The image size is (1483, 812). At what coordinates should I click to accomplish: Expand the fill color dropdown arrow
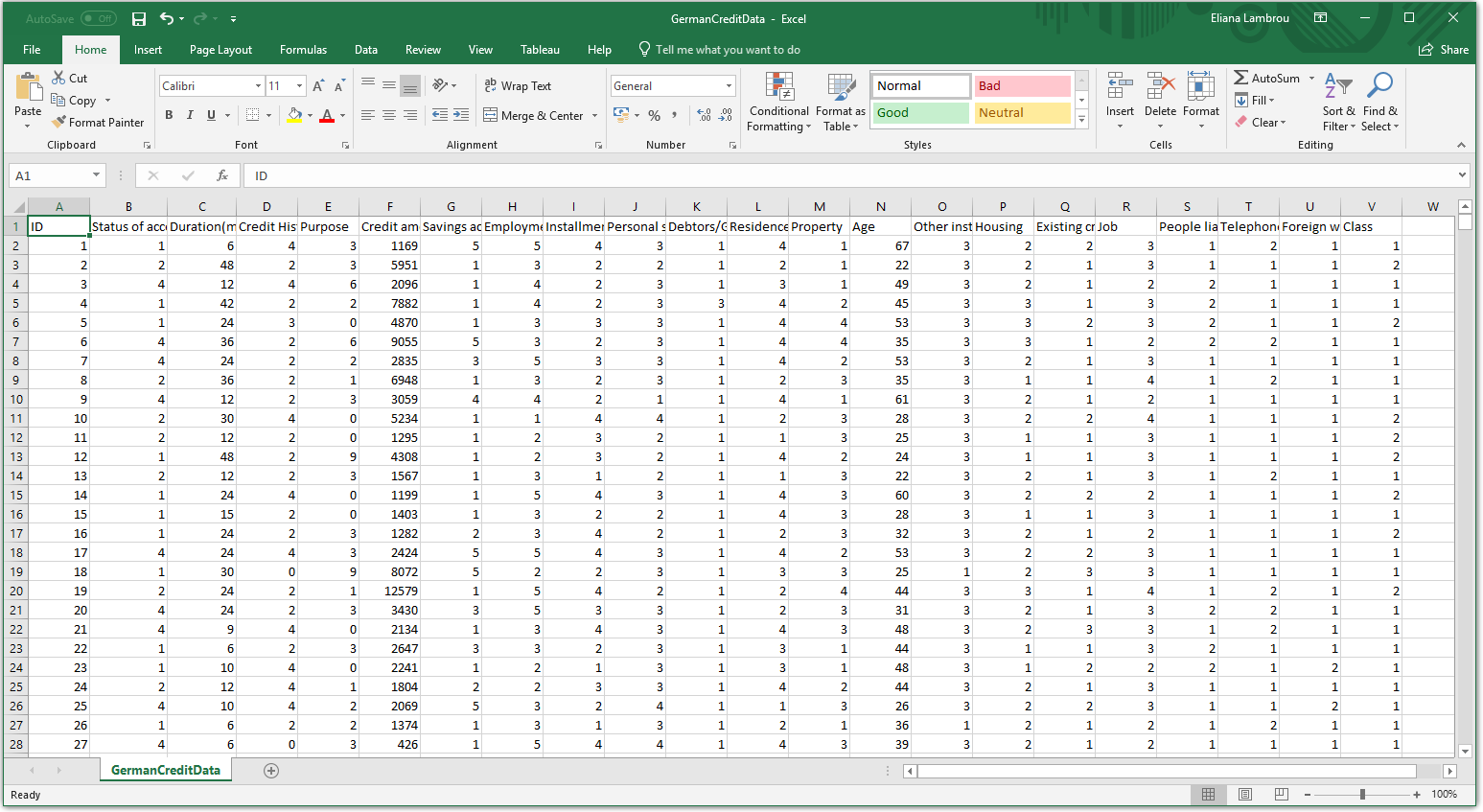point(310,116)
